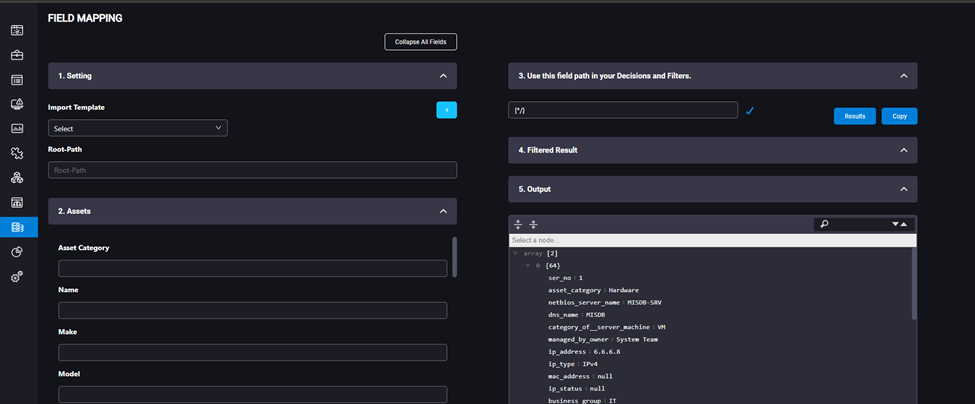The image size is (975, 404).
Task: Select the dns_name : MISDB row
Action: [x=576, y=315]
